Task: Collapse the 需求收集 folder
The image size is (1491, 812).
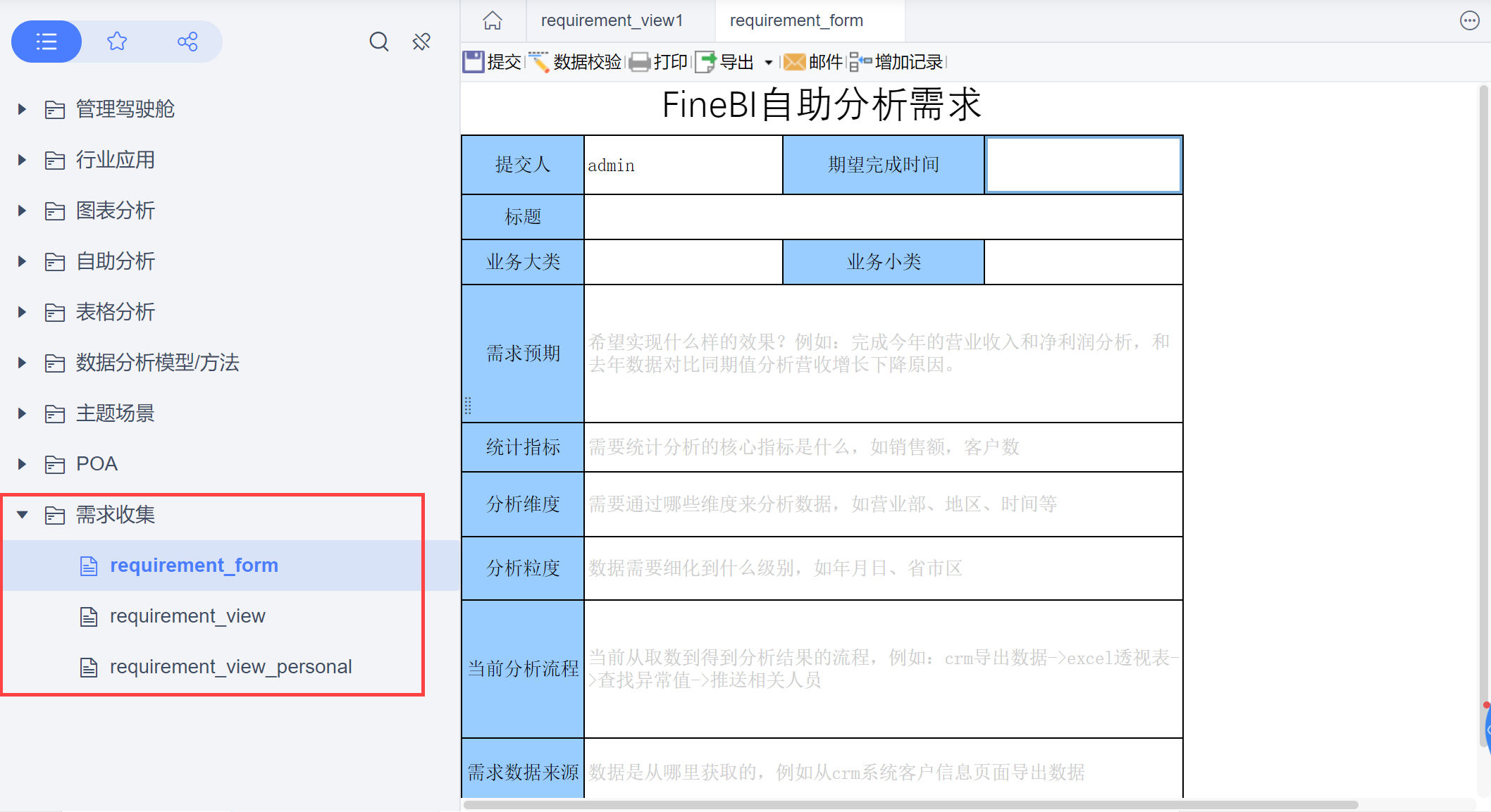Action: (x=22, y=515)
